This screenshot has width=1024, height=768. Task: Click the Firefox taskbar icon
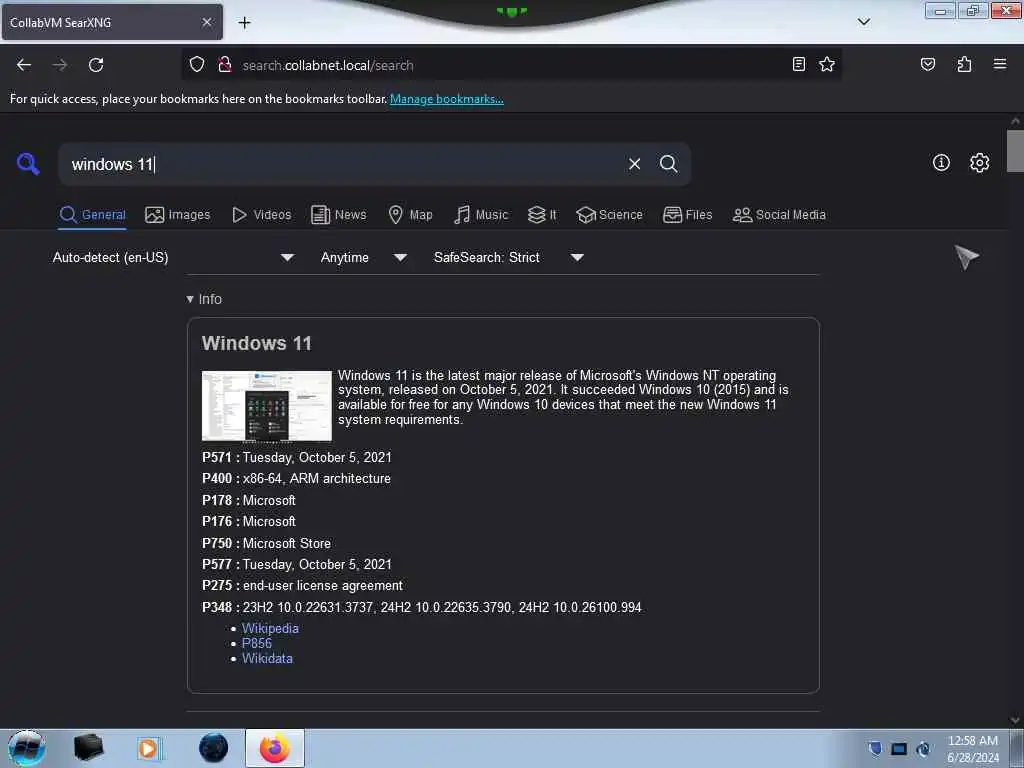click(x=275, y=748)
